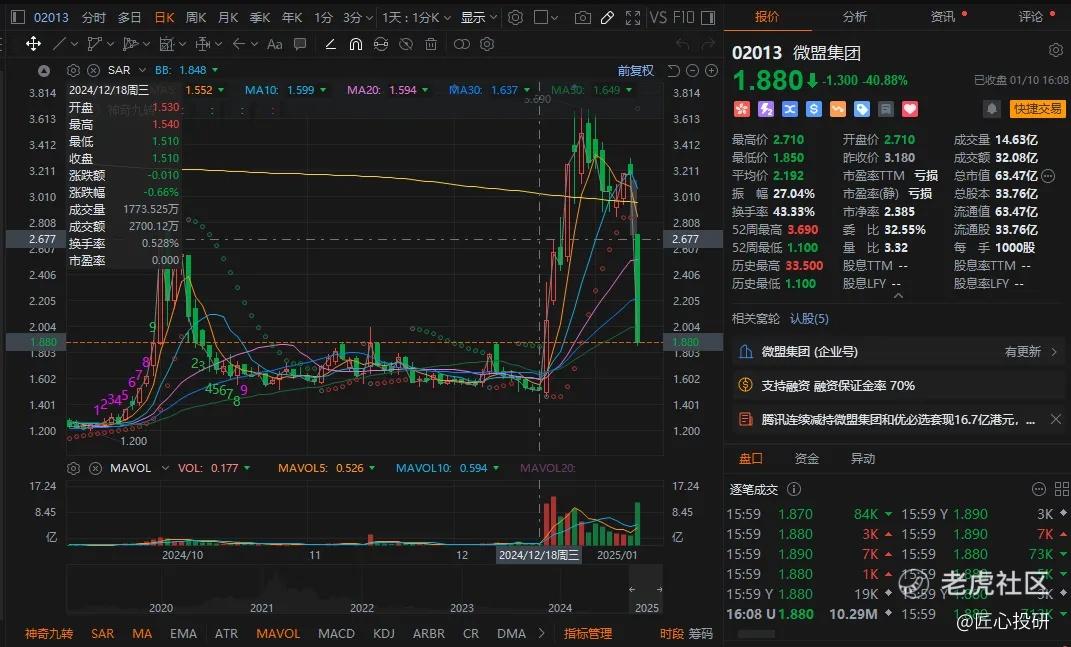Toggle 神奇九转 indicator on chart

click(x=49, y=634)
